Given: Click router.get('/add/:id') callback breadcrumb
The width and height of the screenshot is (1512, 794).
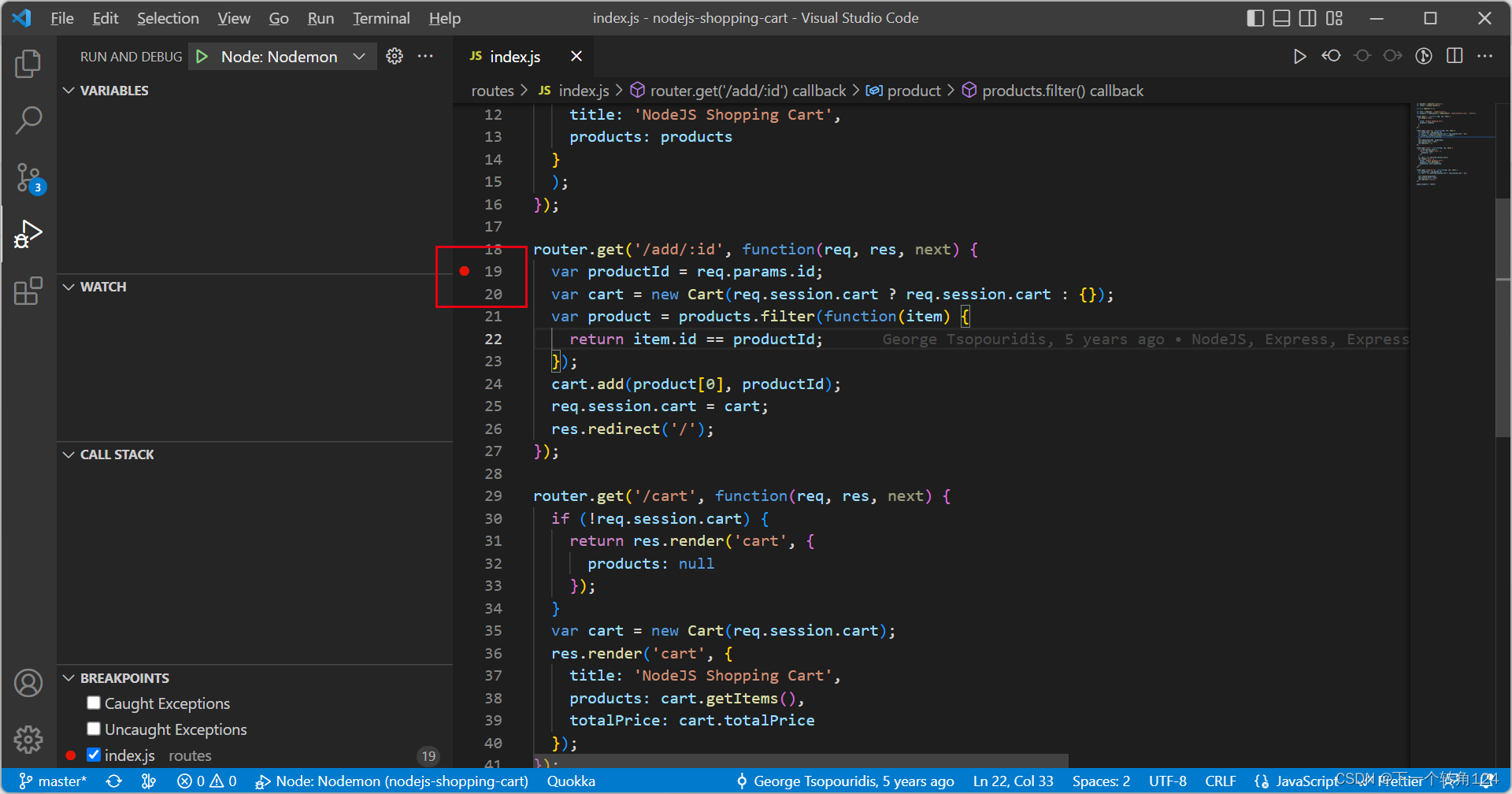Looking at the screenshot, I should click(738, 91).
